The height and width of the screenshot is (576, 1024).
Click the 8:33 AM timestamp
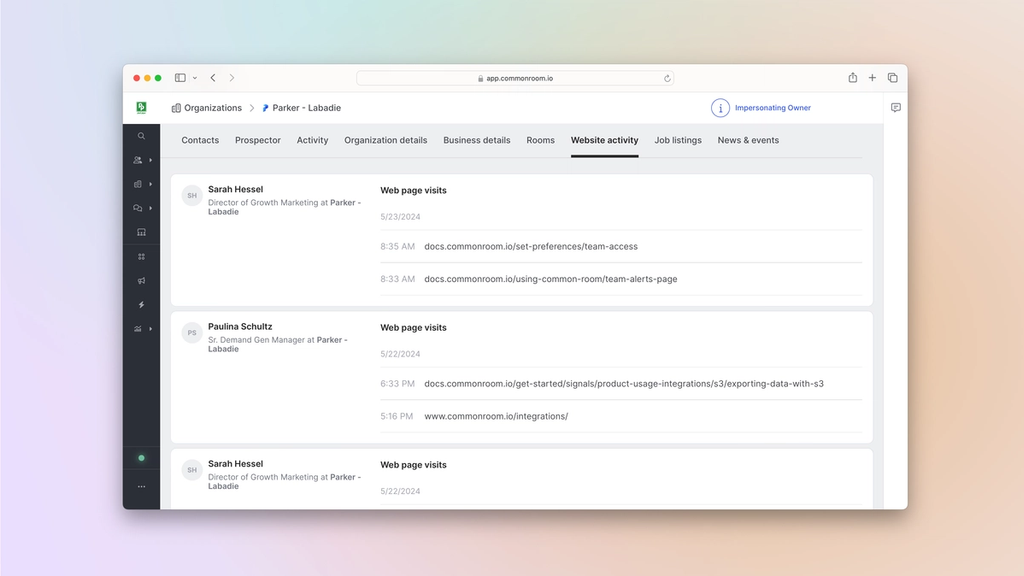click(x=397, y=279)
